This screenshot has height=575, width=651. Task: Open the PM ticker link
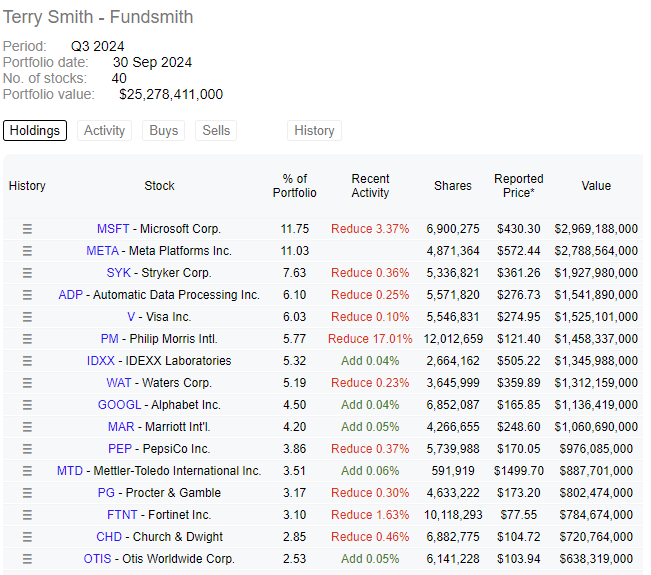[x=110, y=339]
